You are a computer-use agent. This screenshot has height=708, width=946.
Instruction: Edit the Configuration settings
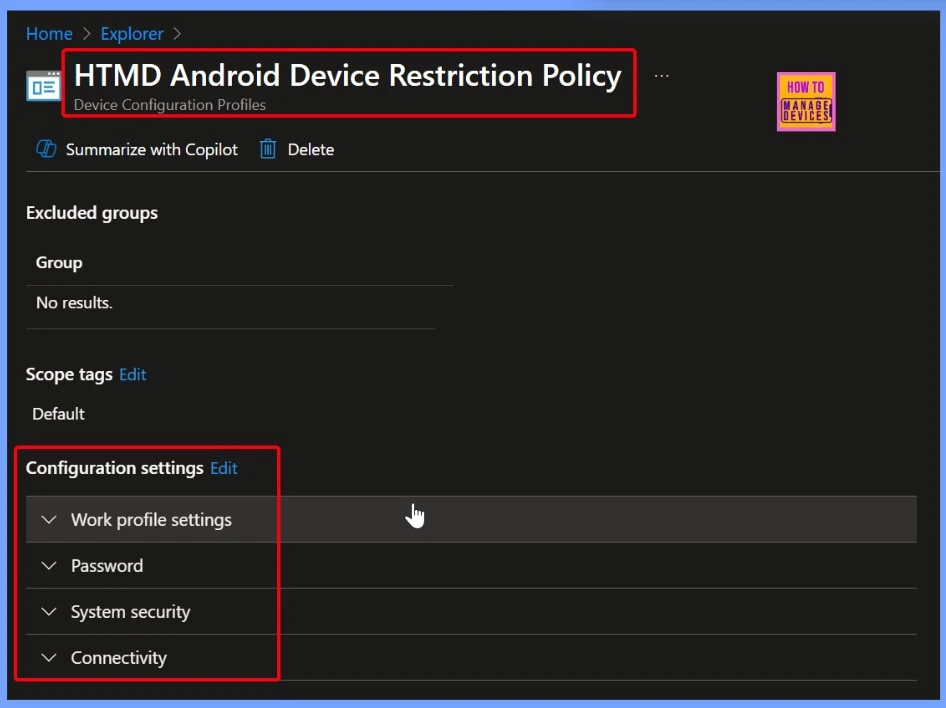[224, 468]
